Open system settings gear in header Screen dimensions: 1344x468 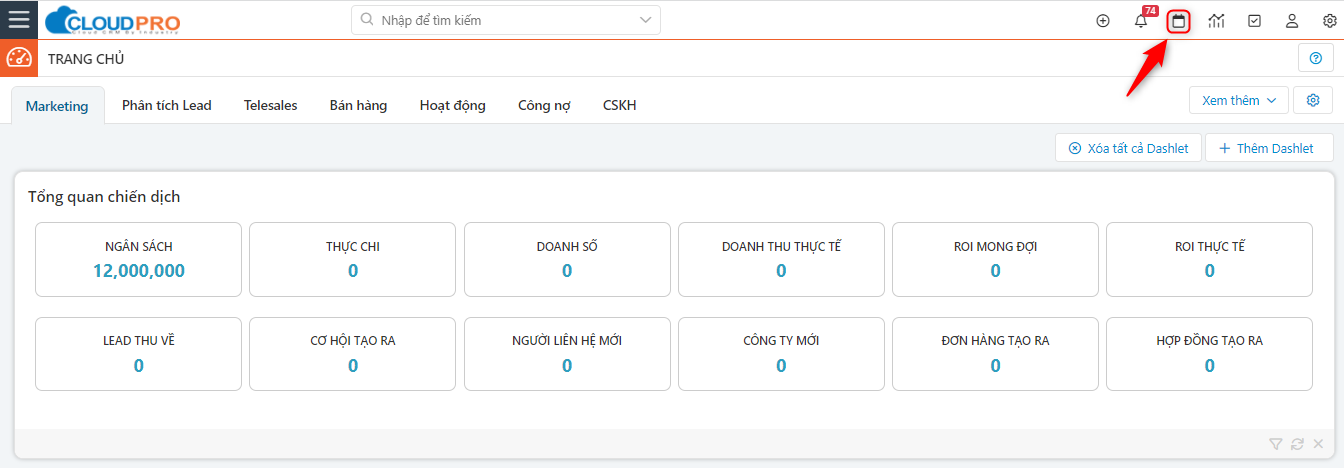coord(1329,21)
